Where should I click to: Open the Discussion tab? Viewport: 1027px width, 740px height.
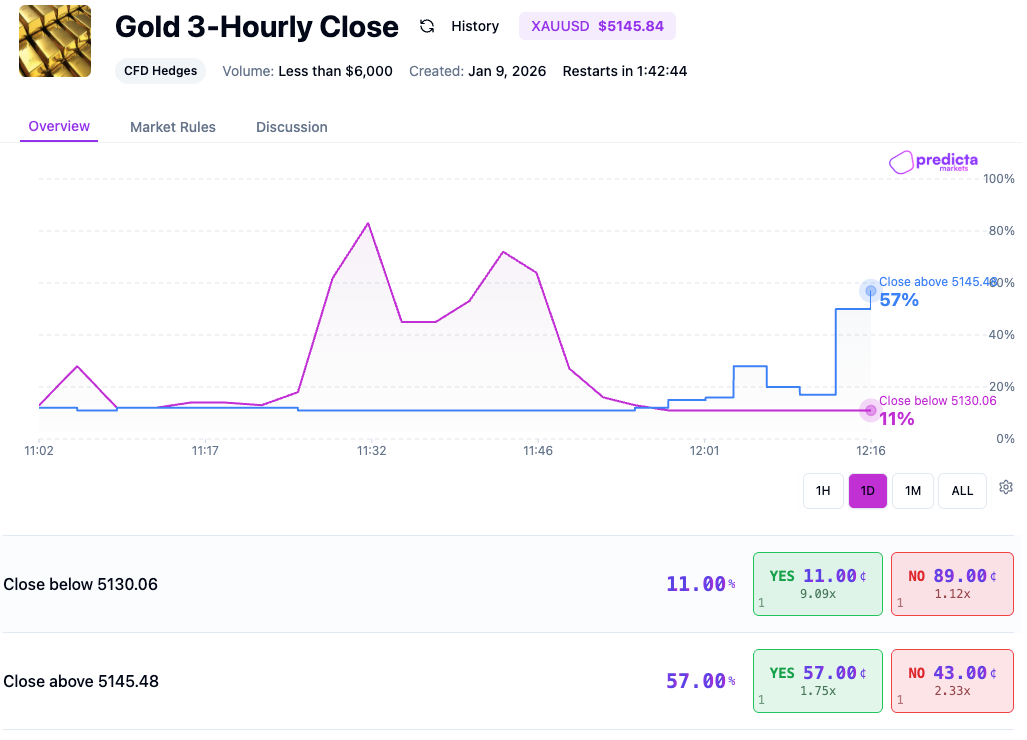pyautogui.click(x=291, y=127)
